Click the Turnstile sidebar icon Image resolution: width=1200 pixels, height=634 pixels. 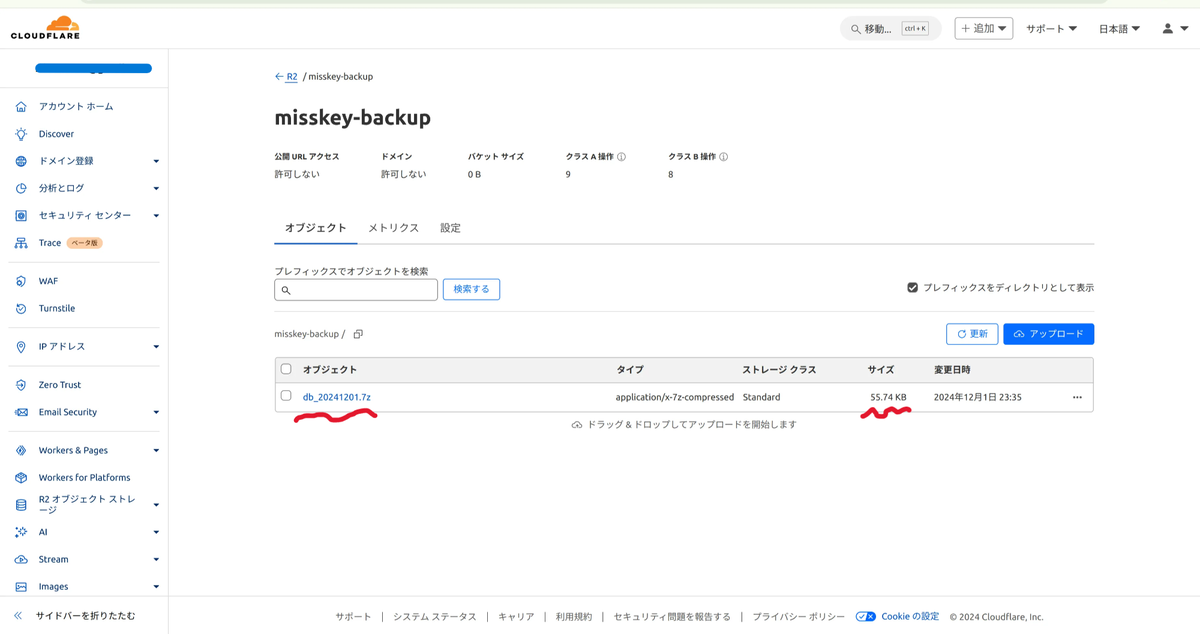tap(21, 309)
